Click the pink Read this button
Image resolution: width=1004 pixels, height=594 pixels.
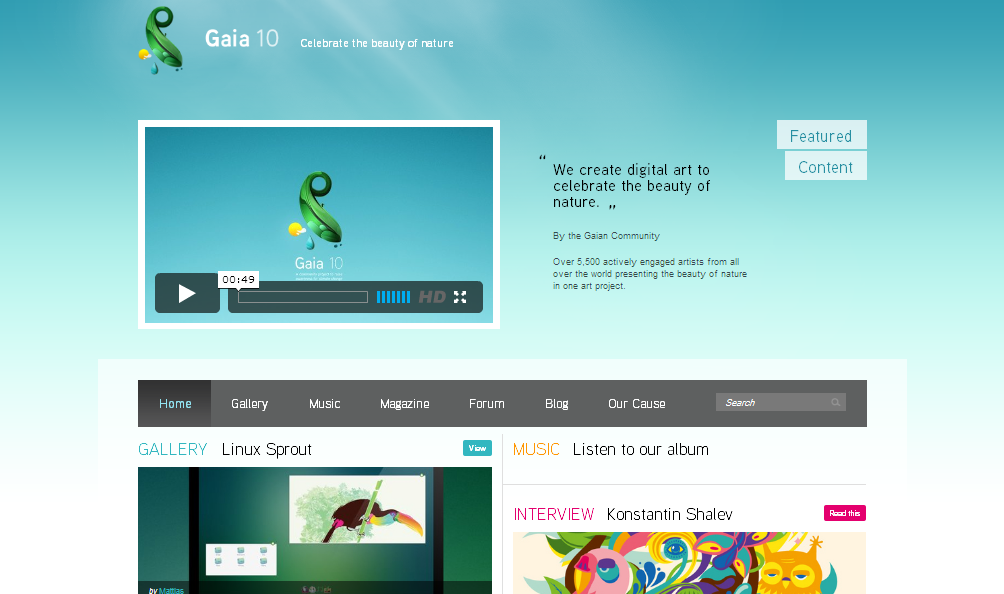845,513
